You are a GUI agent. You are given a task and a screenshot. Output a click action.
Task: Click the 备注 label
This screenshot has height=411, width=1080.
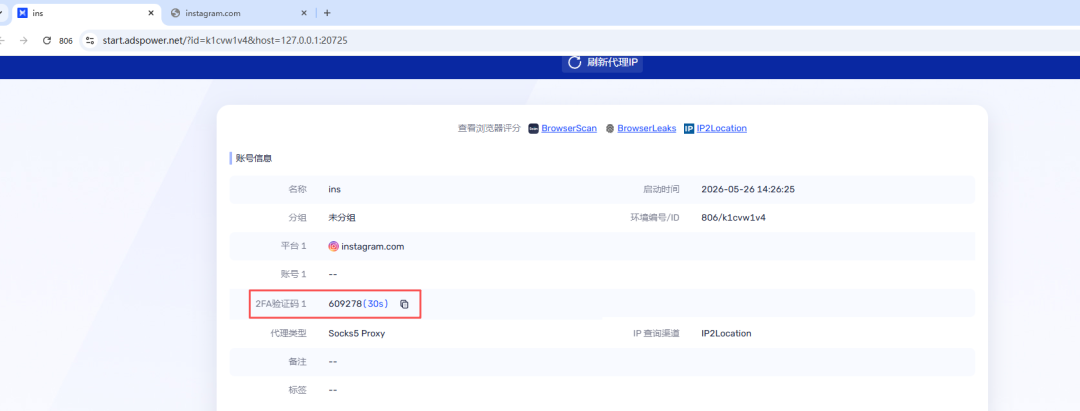click(x=298, y=361)
